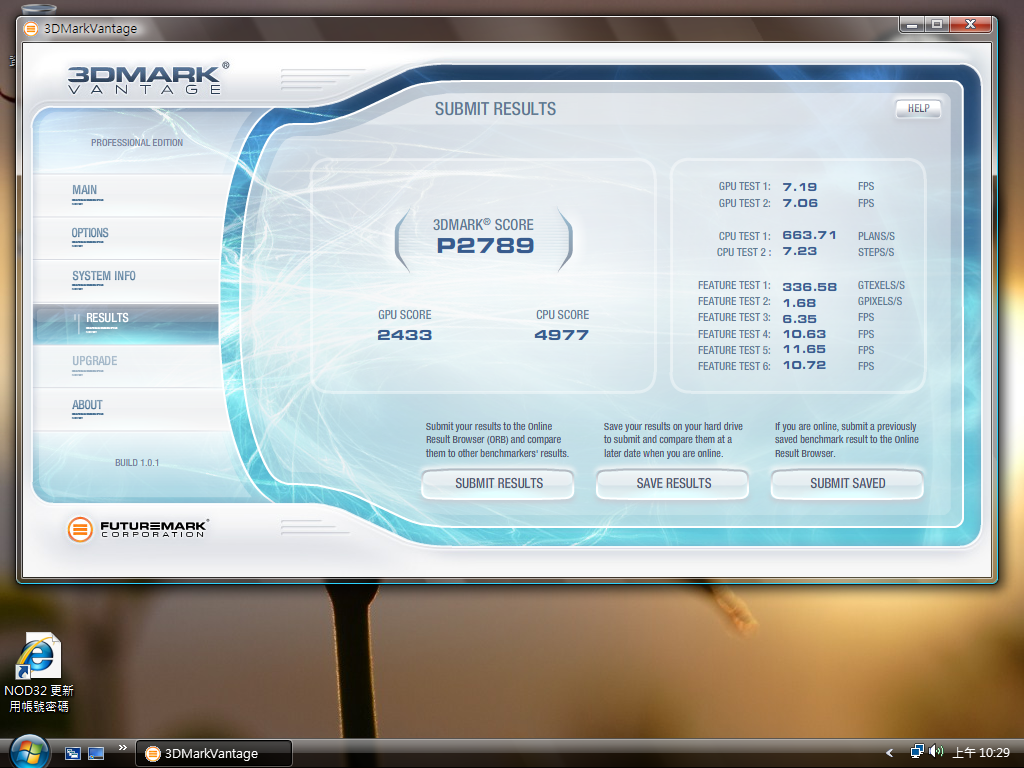Go to the Options section

pos(90,233)
